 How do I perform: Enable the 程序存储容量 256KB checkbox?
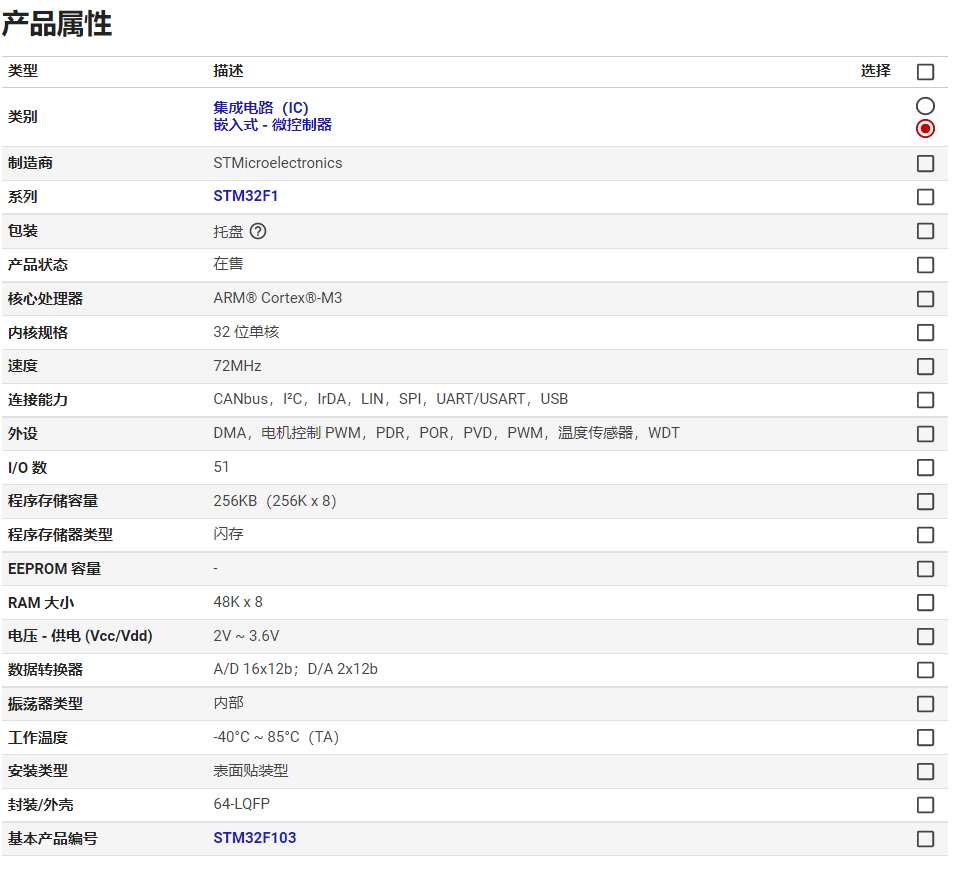925,502
